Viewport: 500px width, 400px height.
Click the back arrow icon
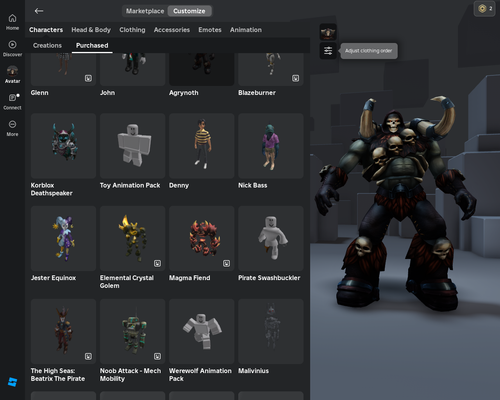39,11
